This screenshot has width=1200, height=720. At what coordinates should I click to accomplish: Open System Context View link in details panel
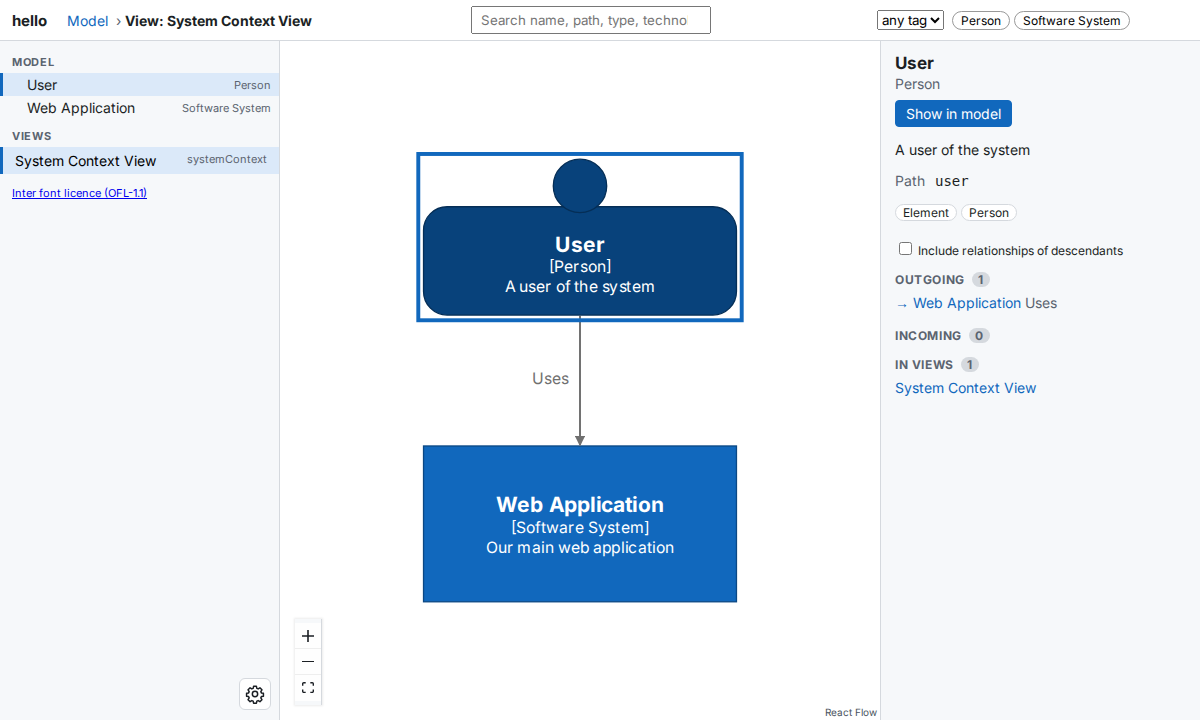coord(965,388)
